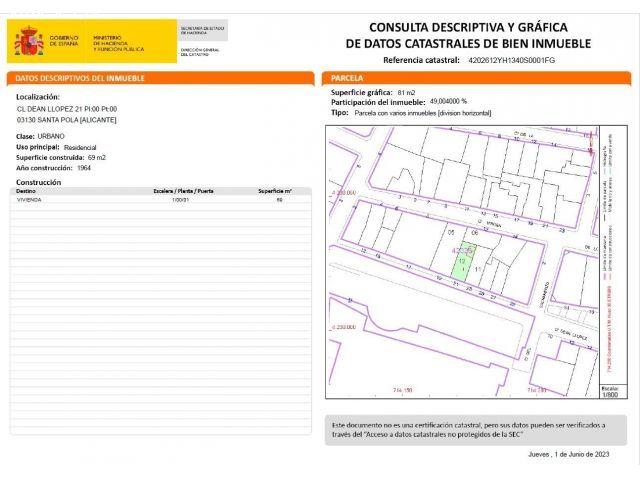Click the vertical map legend strip
Image resolution: width=640 pixels, height=480 pixels.
(613, 255)
